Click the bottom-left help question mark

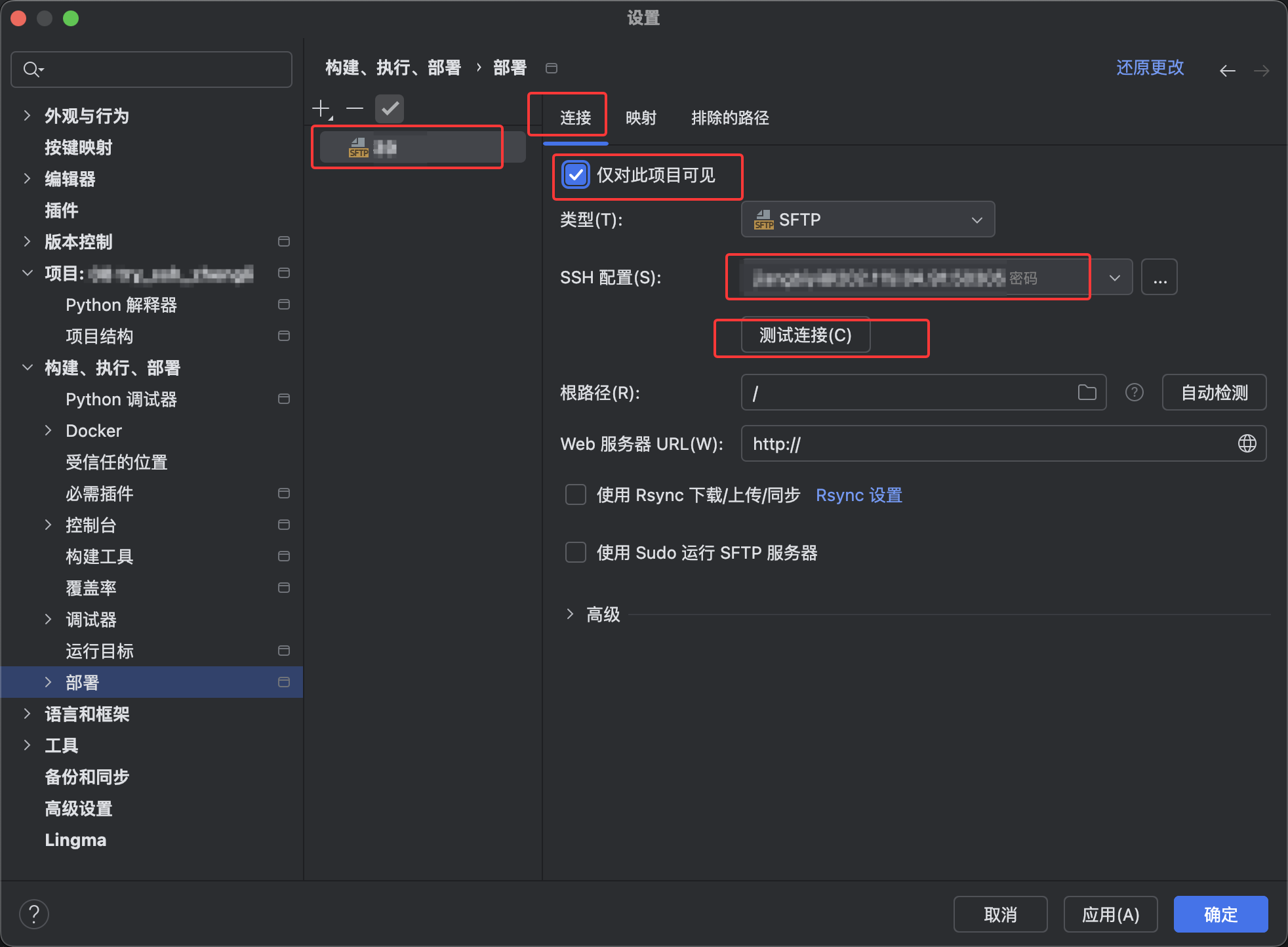point(34,914)
